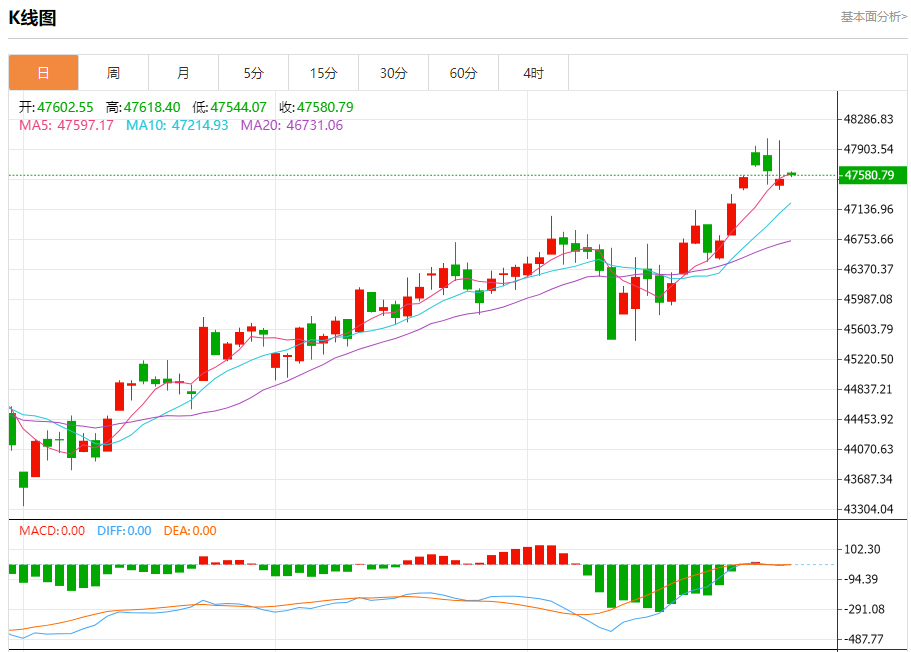Click the closing price 47580.79 in header
Viewport: 911px width, 652px height.
click(x=325, y=107)
